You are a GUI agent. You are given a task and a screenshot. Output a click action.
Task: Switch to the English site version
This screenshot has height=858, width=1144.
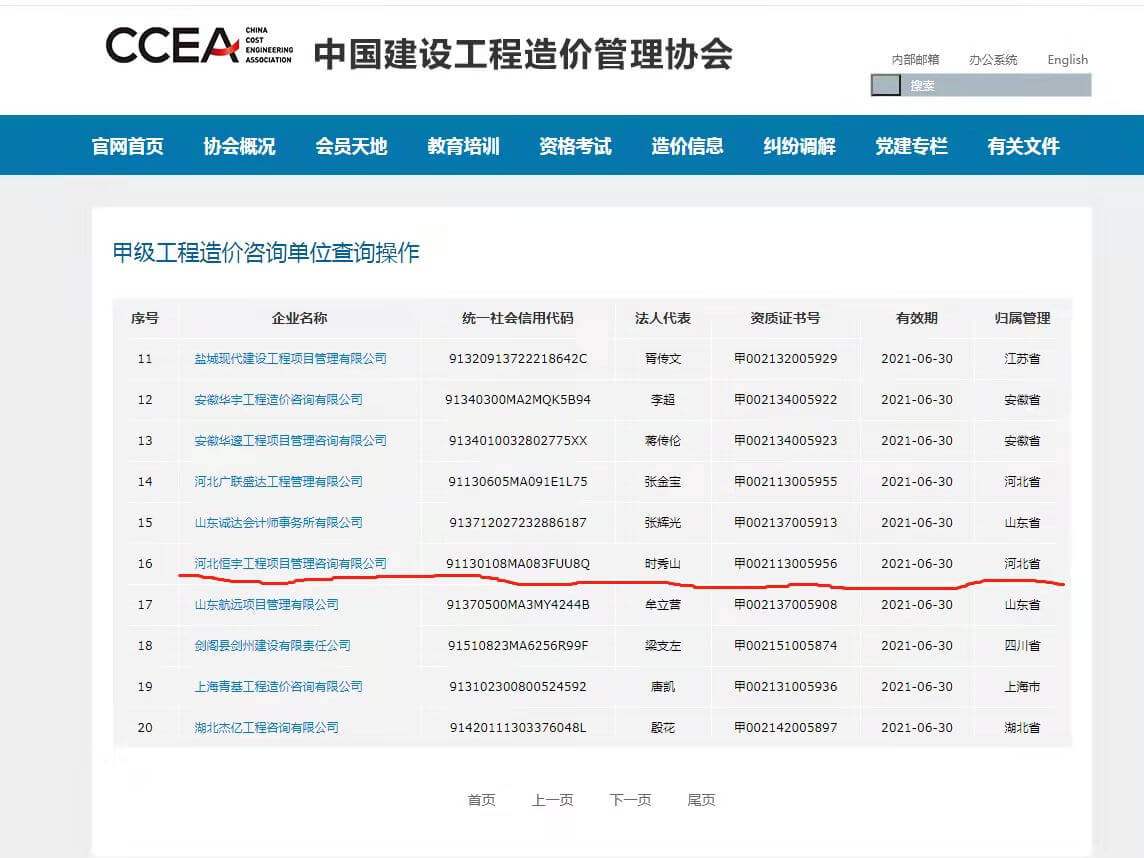[1067, 60]
